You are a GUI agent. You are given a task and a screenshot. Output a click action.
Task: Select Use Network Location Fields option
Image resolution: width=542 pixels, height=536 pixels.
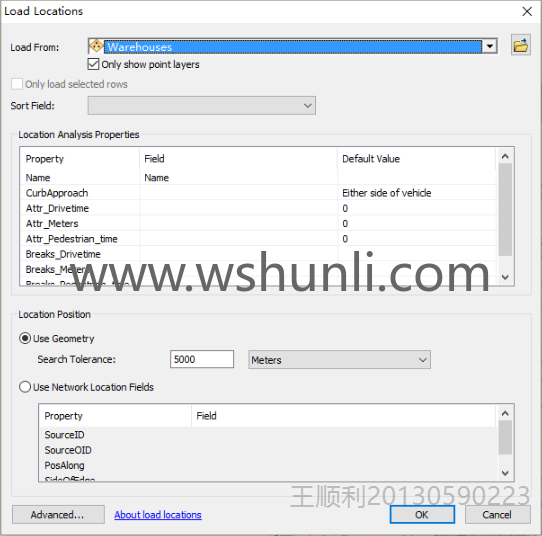[25, 387]
